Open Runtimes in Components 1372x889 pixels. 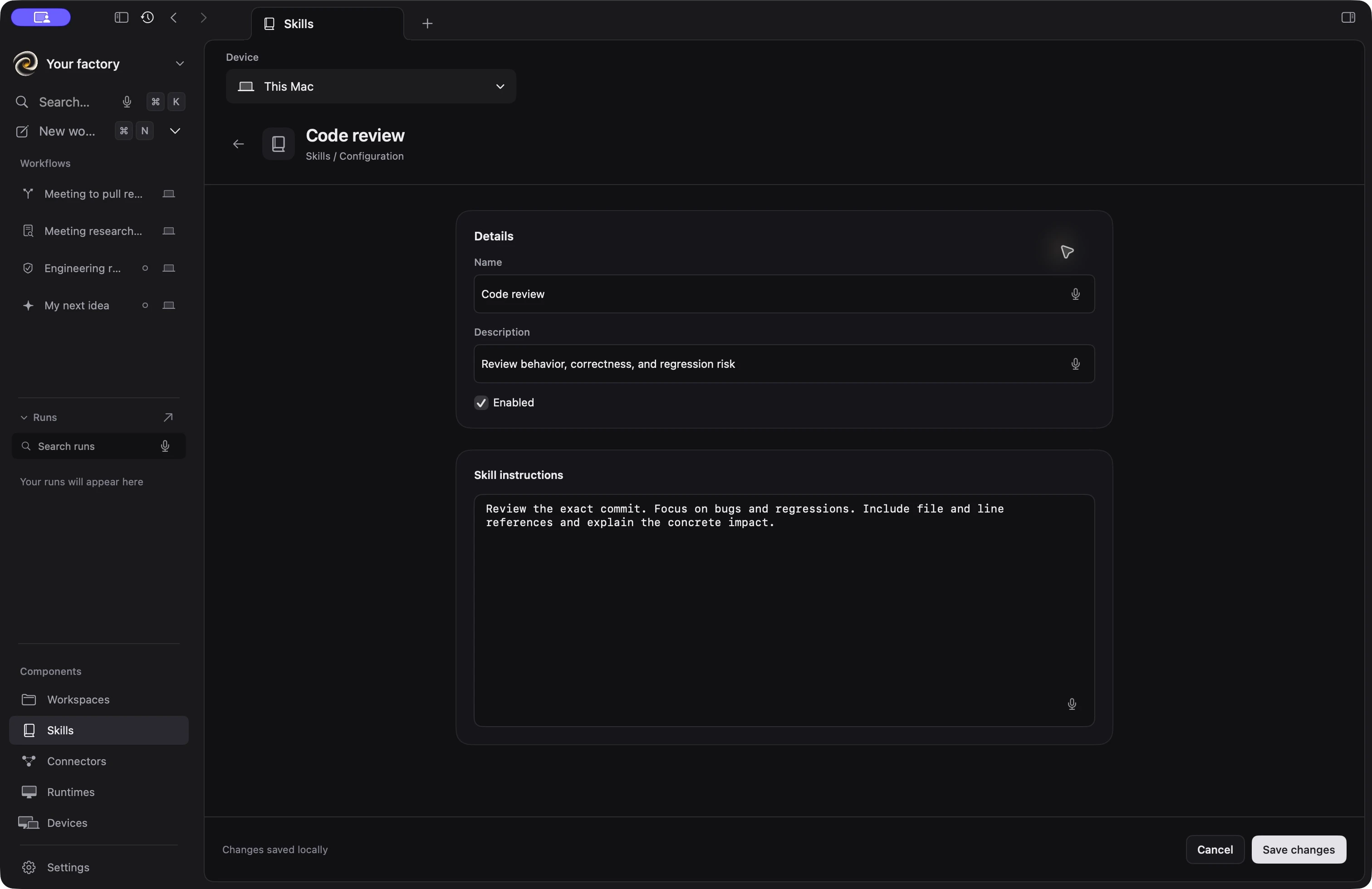[x=98, y=792]
